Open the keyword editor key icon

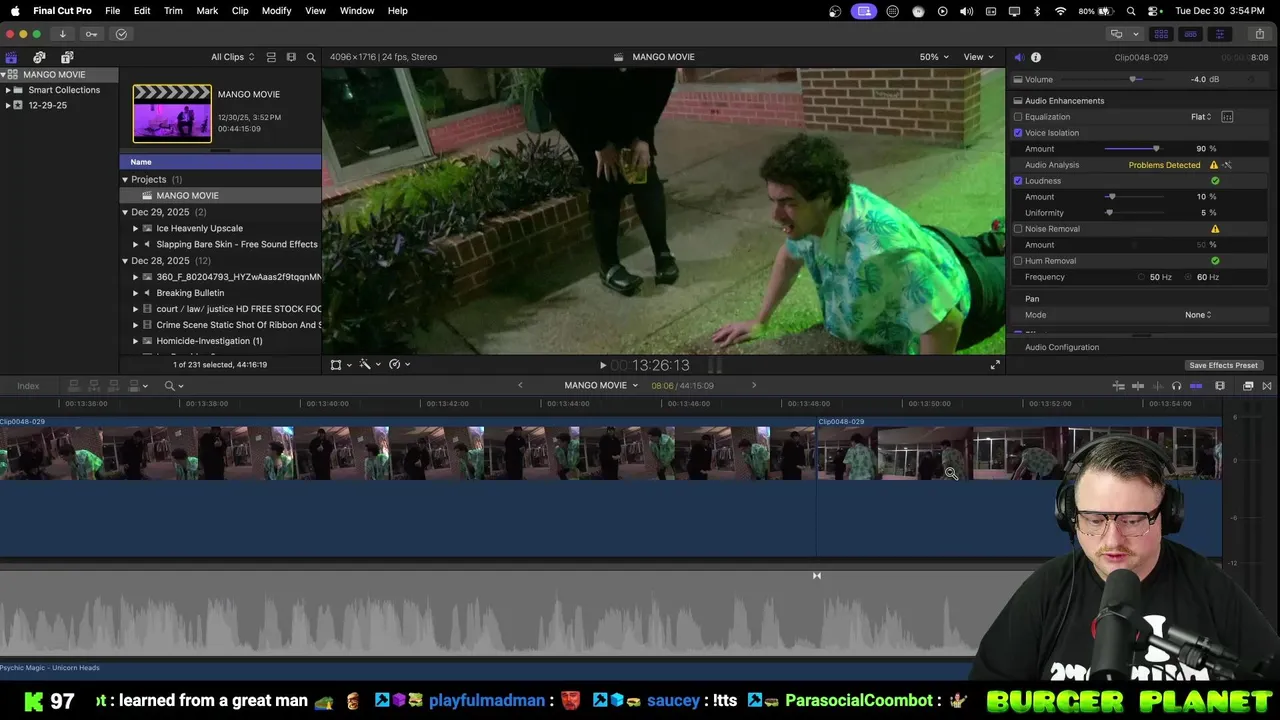tap(91, 34)
